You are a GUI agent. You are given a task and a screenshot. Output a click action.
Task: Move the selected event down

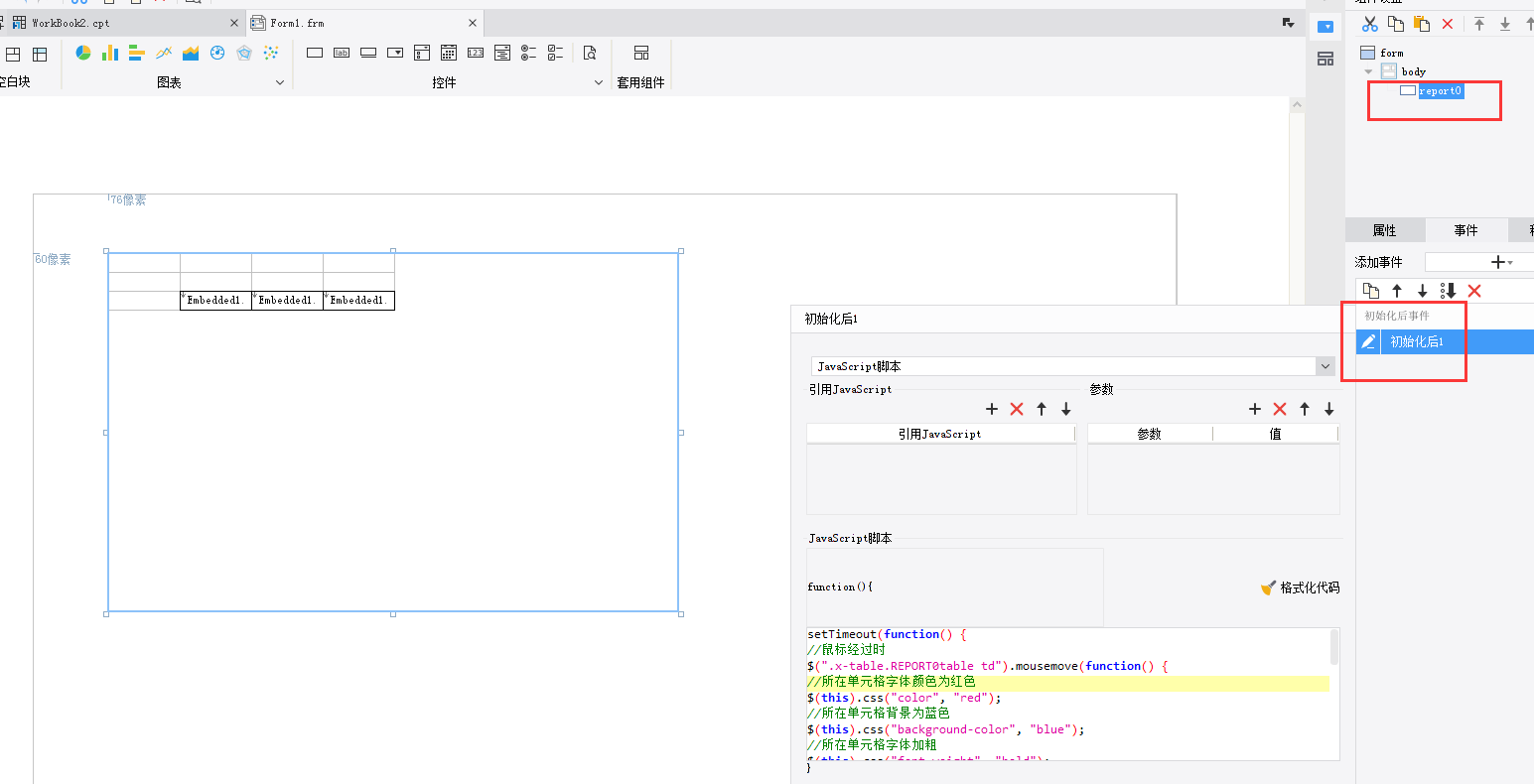(1423, 291)
